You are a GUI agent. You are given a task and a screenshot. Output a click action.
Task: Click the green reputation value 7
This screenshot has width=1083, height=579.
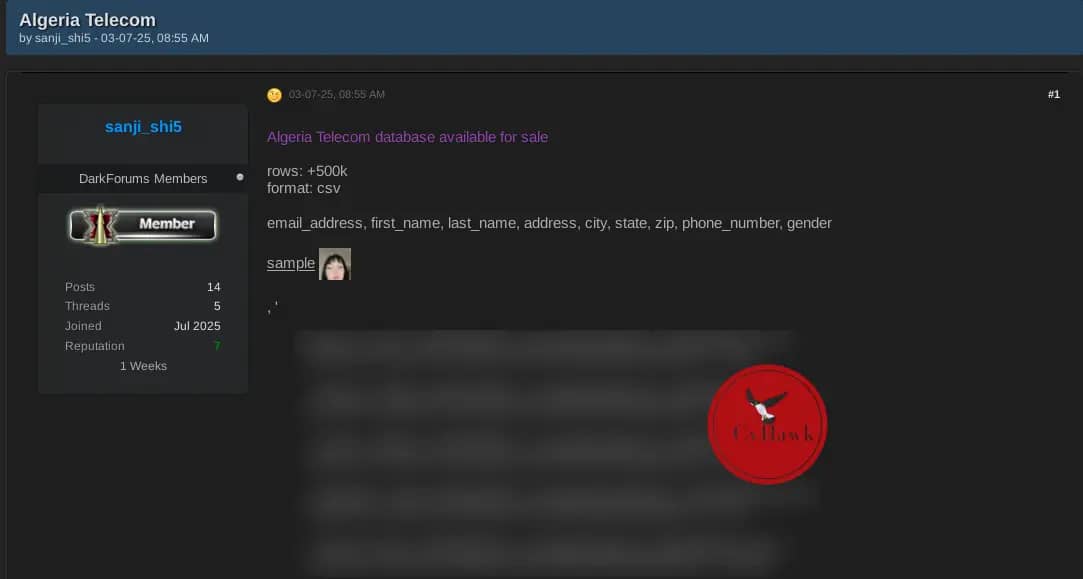[217, 345]
